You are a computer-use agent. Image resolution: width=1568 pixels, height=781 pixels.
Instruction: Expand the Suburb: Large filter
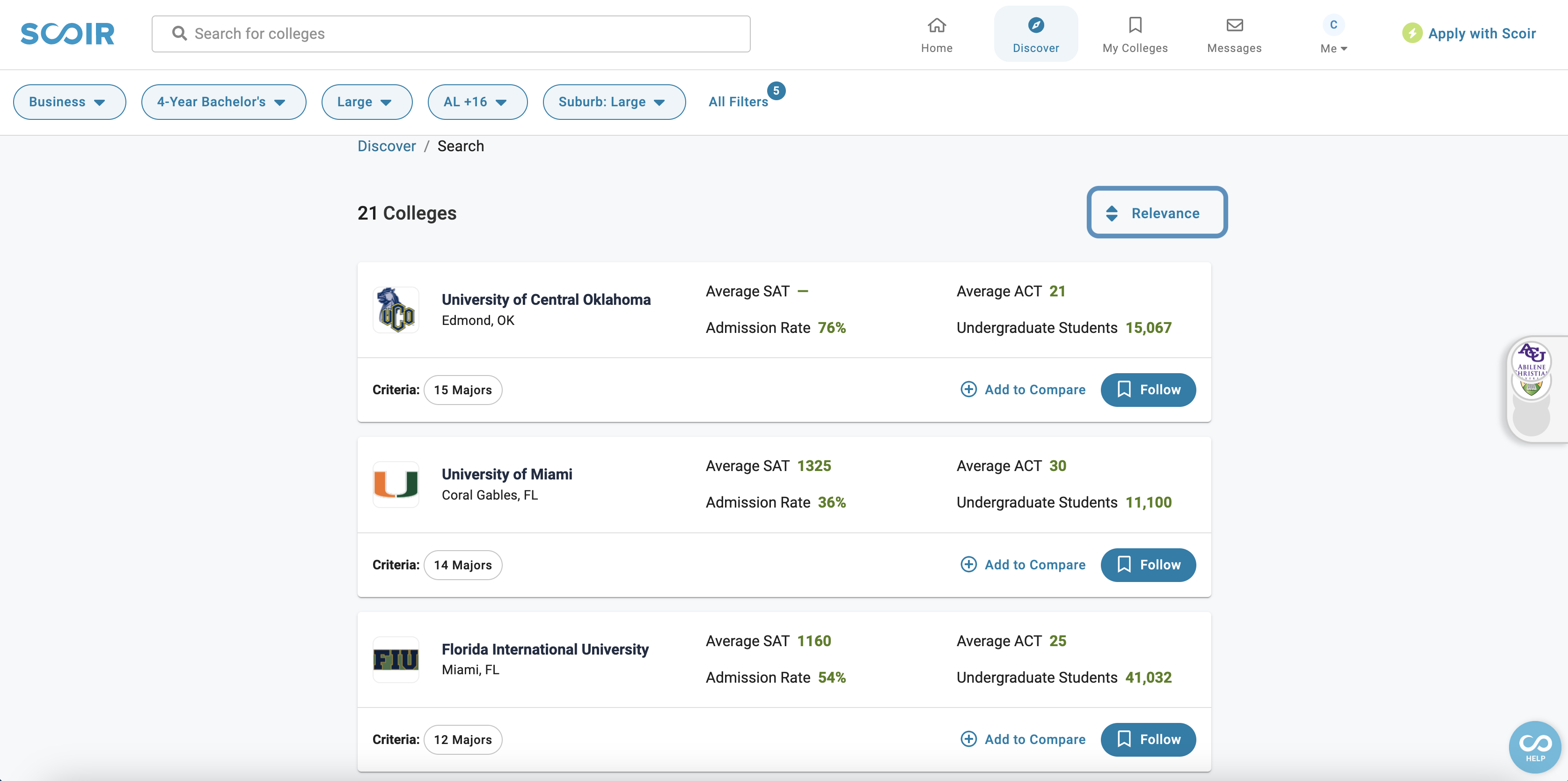pos(614,102)
